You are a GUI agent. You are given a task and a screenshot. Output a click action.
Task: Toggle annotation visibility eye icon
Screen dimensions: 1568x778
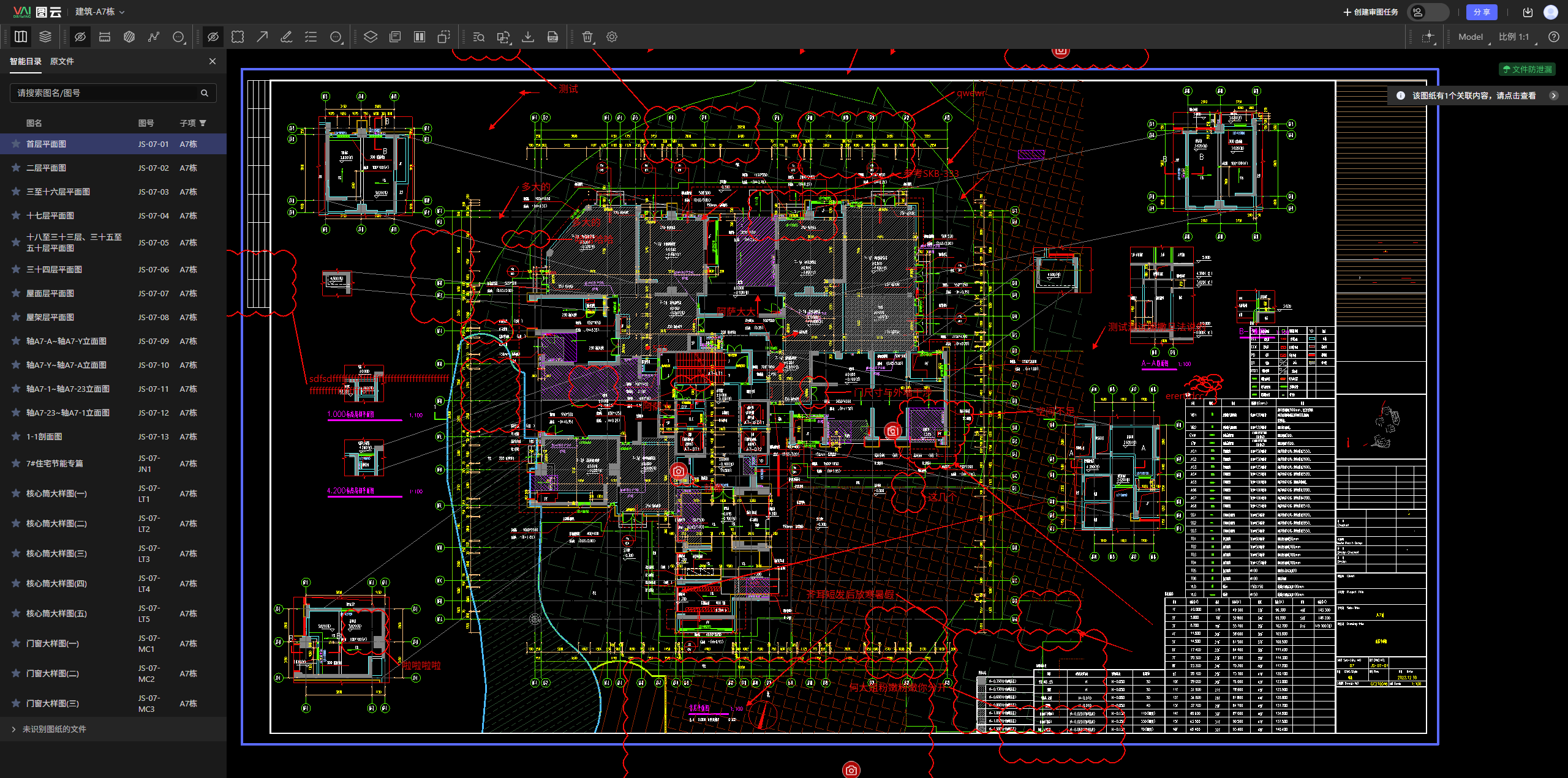[x=213, y=37]
